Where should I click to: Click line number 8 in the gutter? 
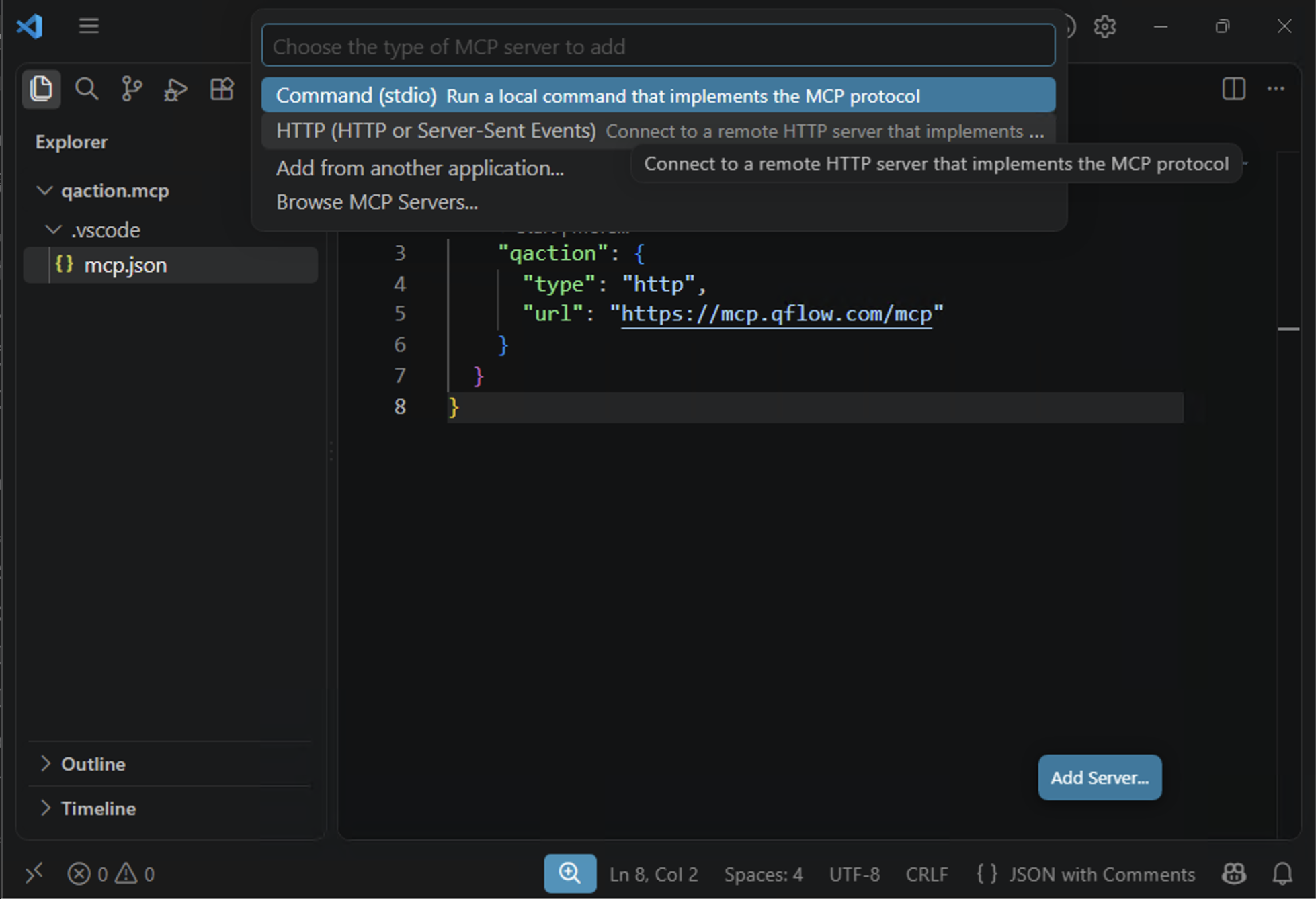click(400, 406)
